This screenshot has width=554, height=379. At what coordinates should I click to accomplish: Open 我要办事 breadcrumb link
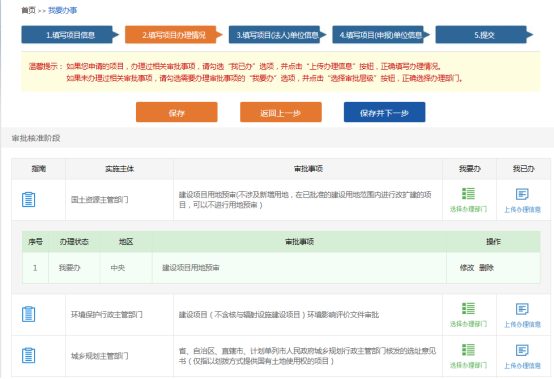pos(63,11)
